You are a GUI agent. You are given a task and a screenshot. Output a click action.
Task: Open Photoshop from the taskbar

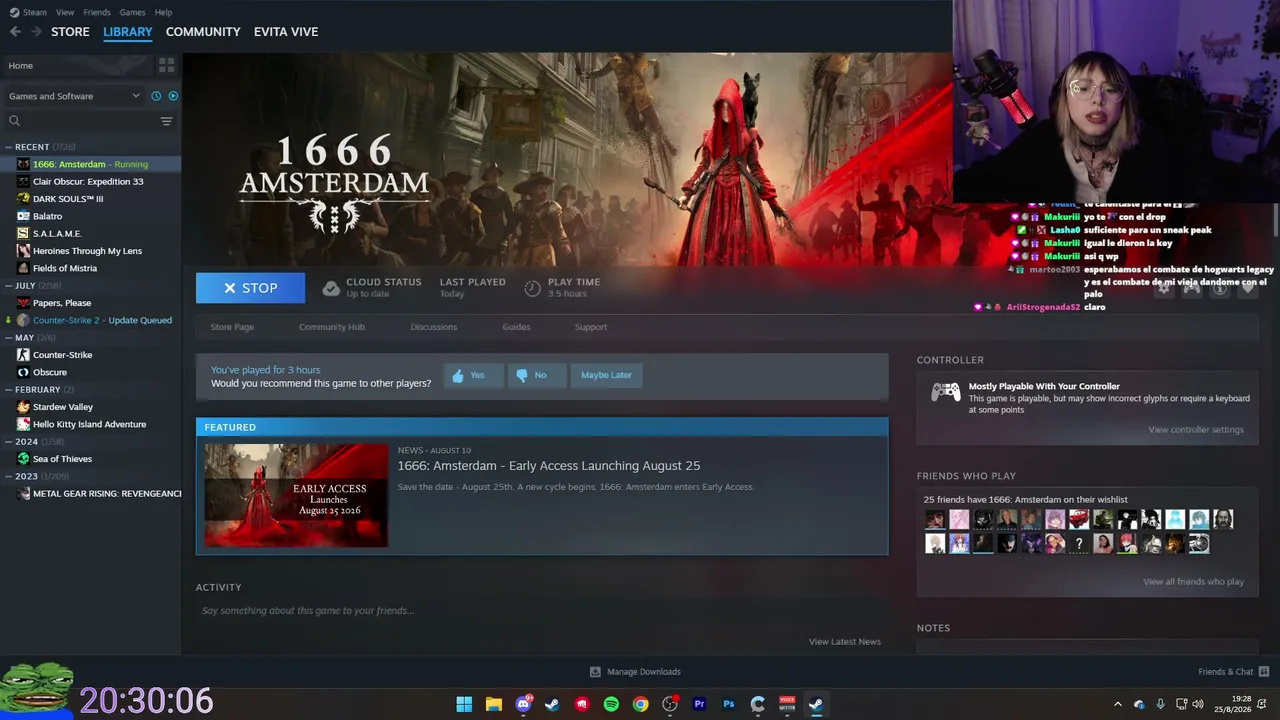click(x=728, y=704)
